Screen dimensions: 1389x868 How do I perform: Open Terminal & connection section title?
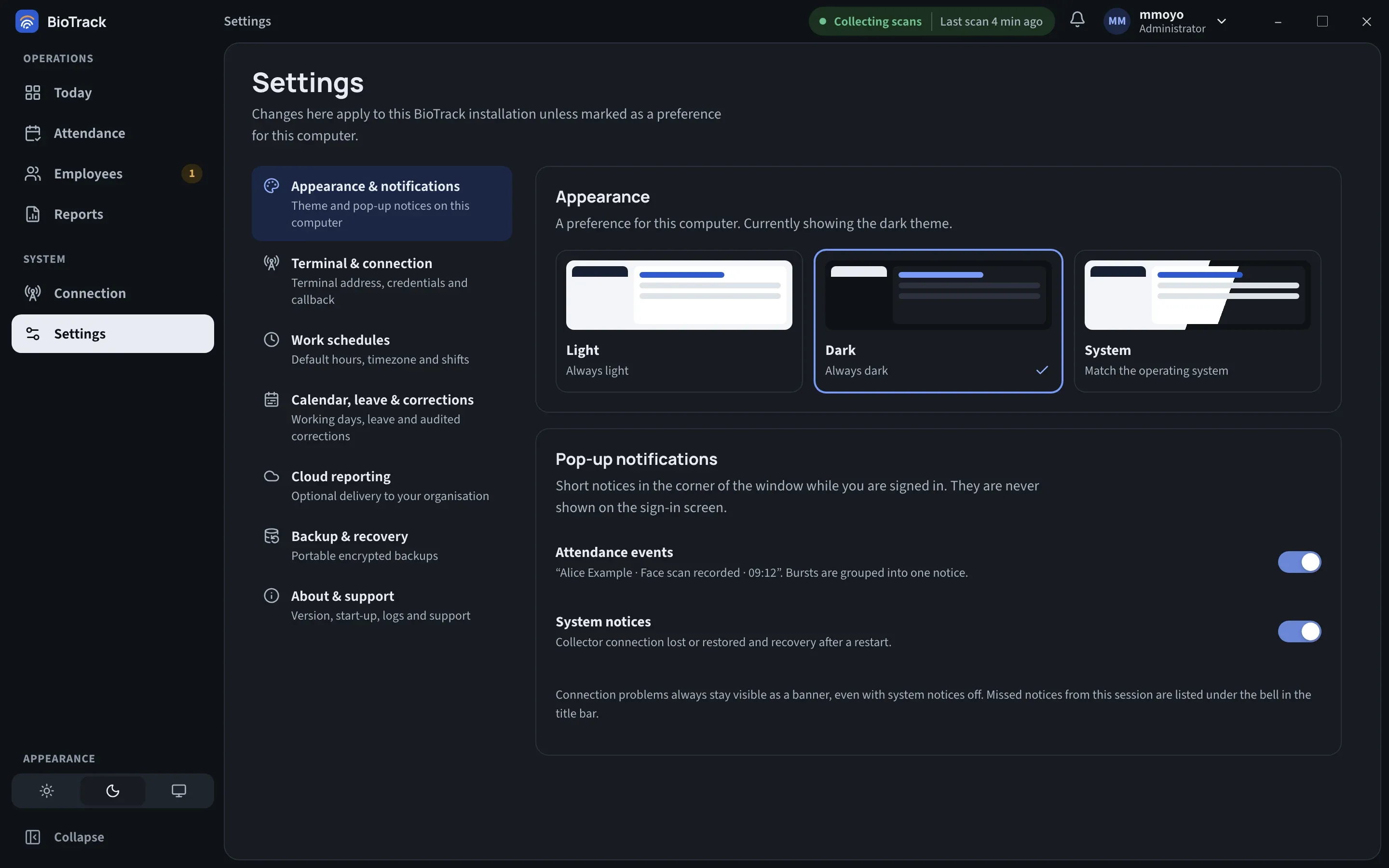coord(362,263)
